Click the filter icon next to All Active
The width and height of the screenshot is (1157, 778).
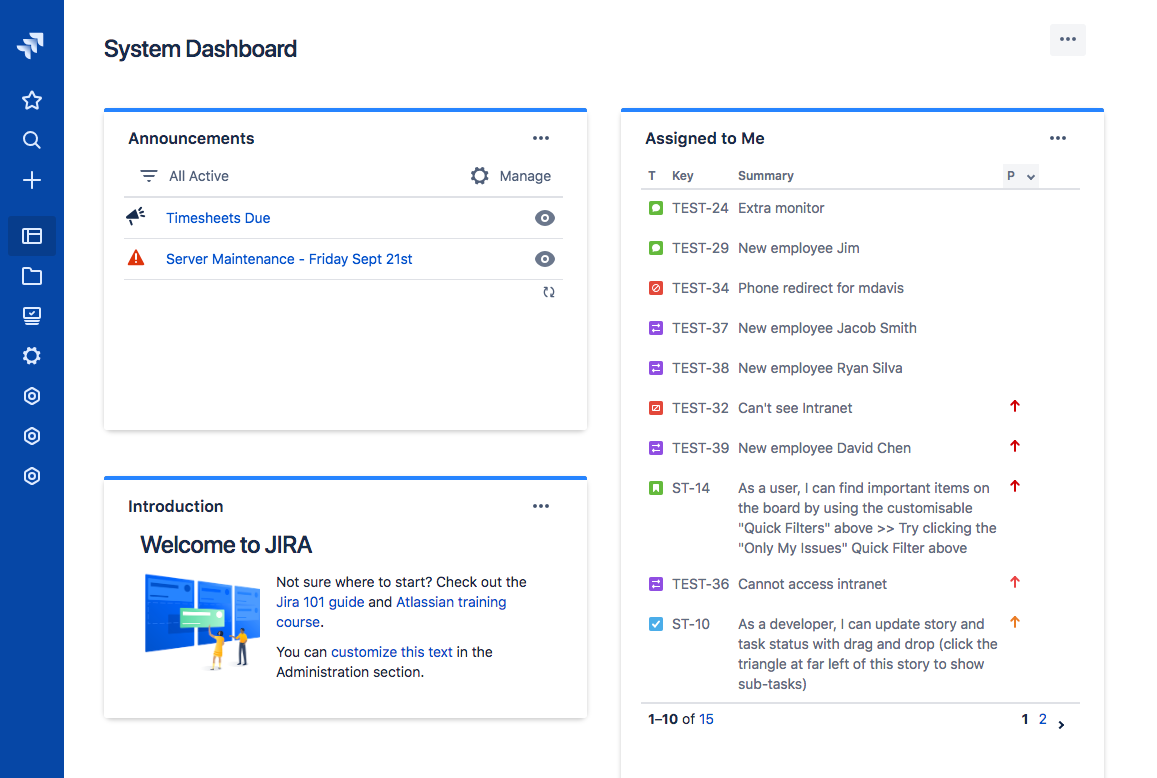148,176
